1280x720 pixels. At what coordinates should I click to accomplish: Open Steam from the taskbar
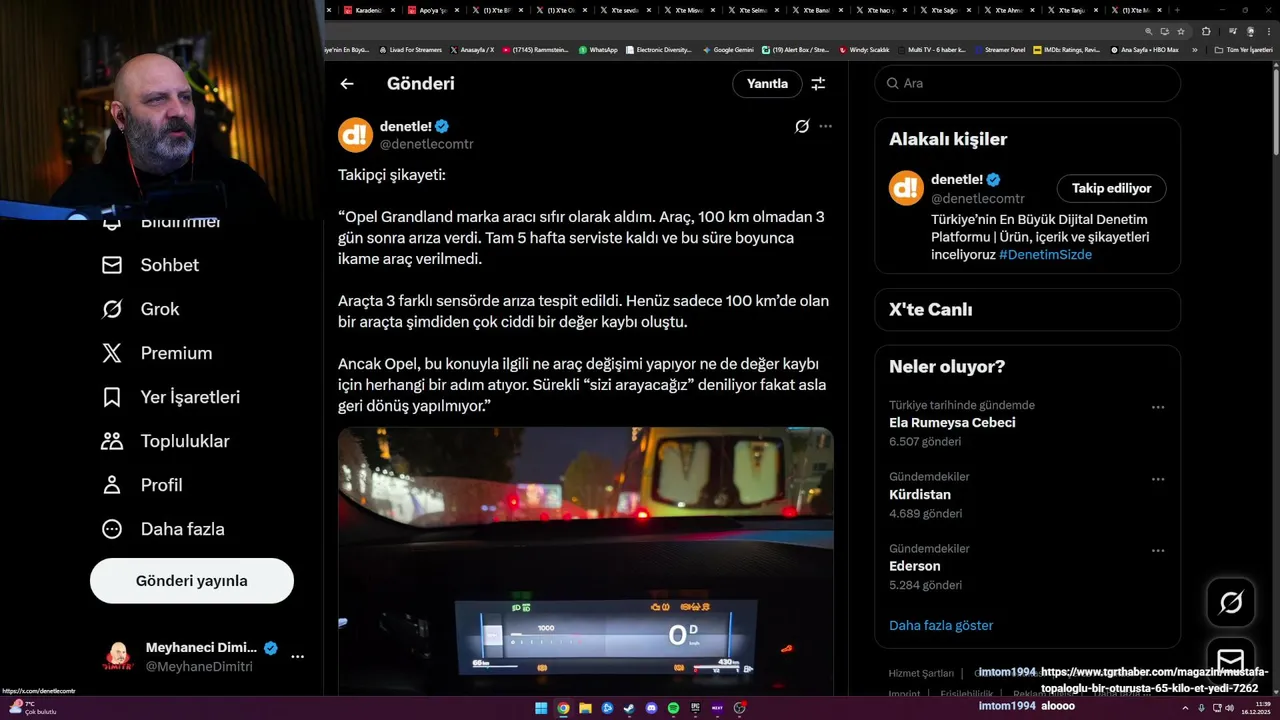[629, 708]
